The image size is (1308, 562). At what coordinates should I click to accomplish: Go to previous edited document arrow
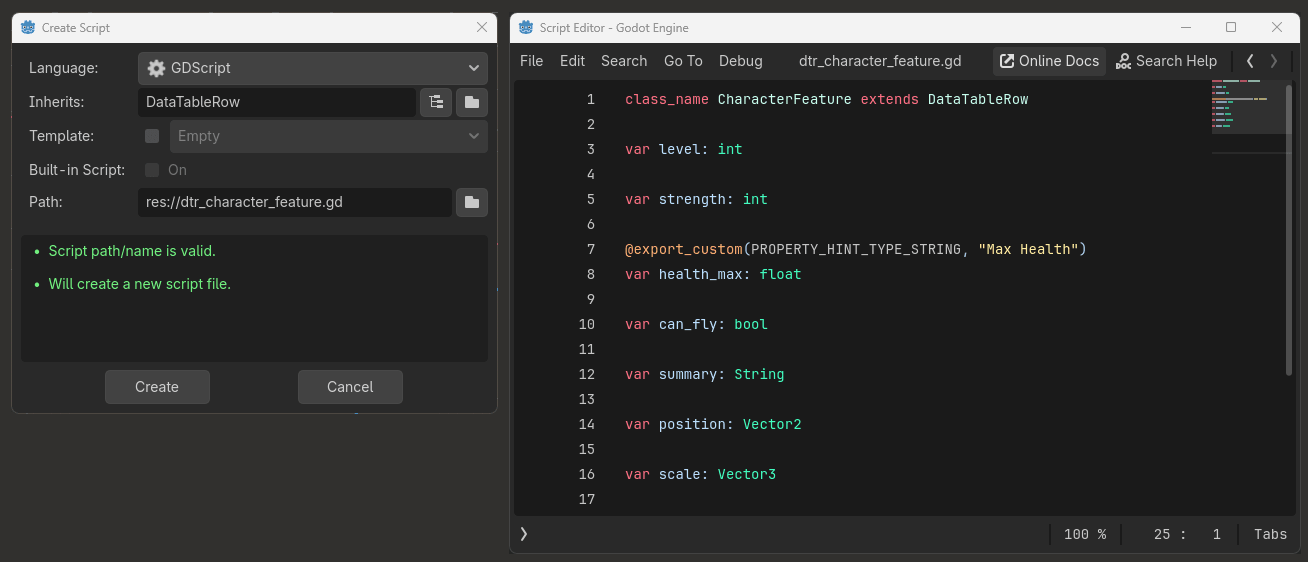(1250, 61)
